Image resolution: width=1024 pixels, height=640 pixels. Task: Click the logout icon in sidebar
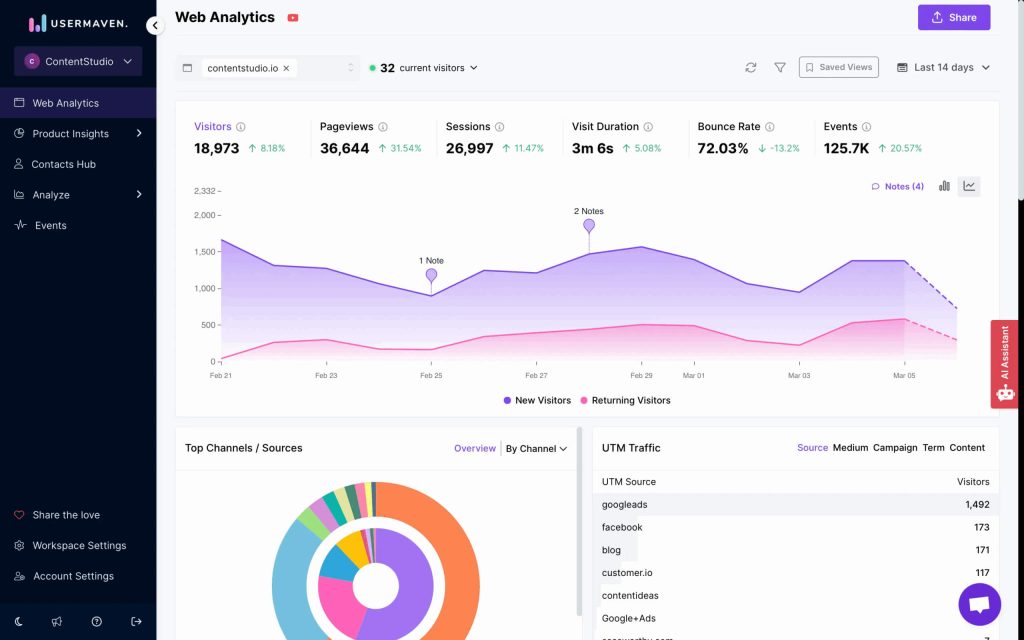click(x=136, y=621)
